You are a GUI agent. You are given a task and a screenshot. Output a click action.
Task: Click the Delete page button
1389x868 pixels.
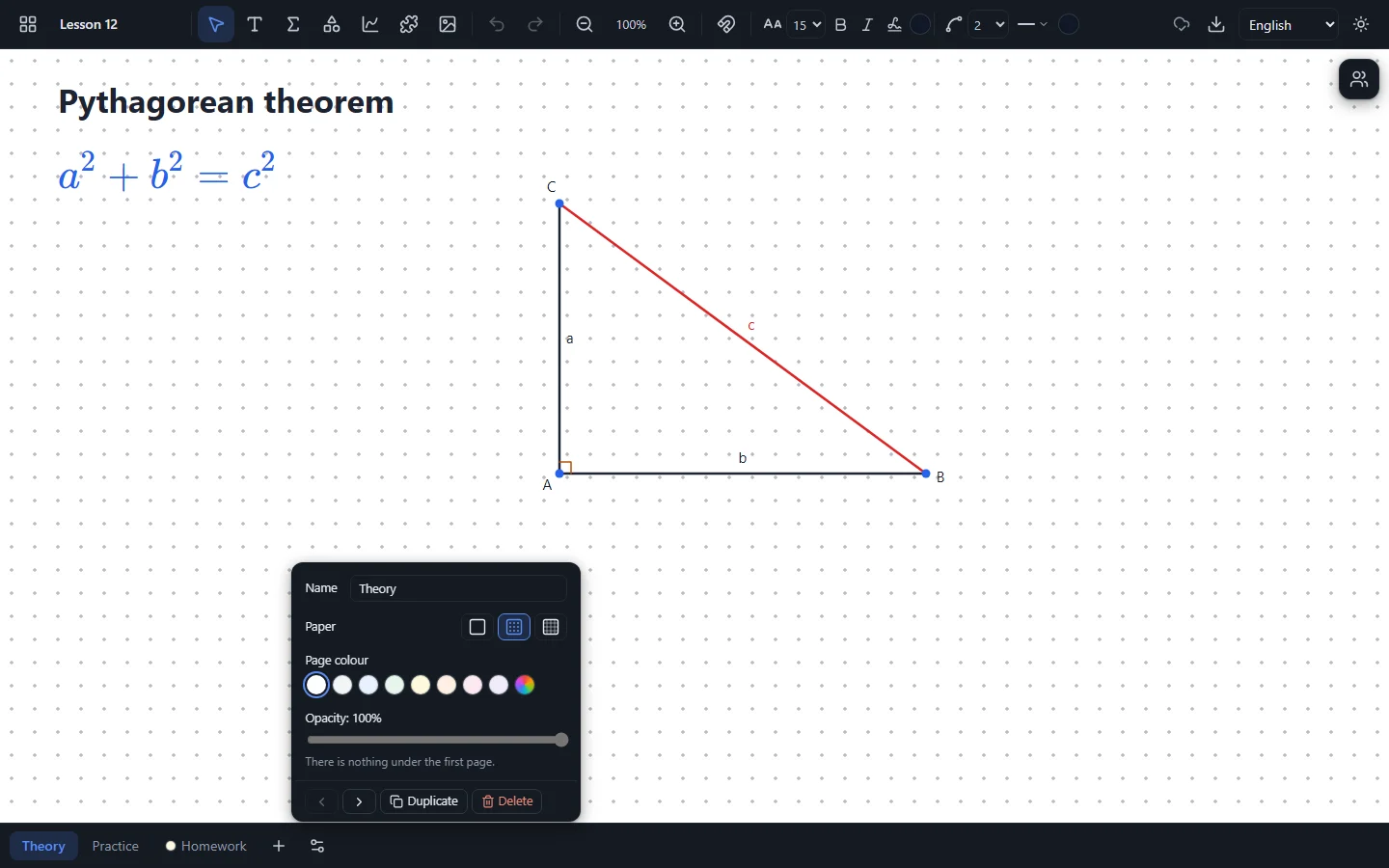tap(507, 802)
